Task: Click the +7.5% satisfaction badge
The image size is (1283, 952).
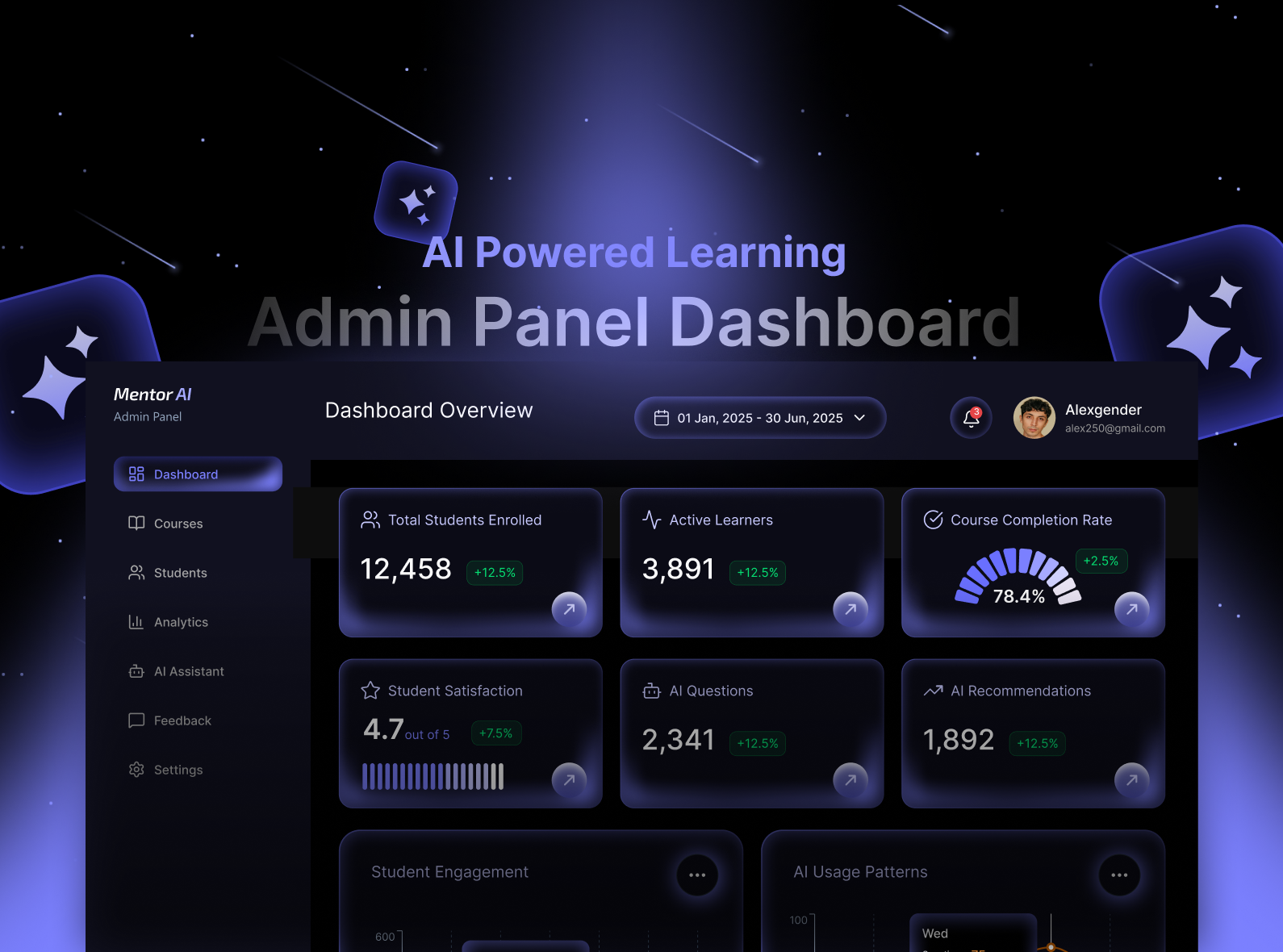Action: 496,733
